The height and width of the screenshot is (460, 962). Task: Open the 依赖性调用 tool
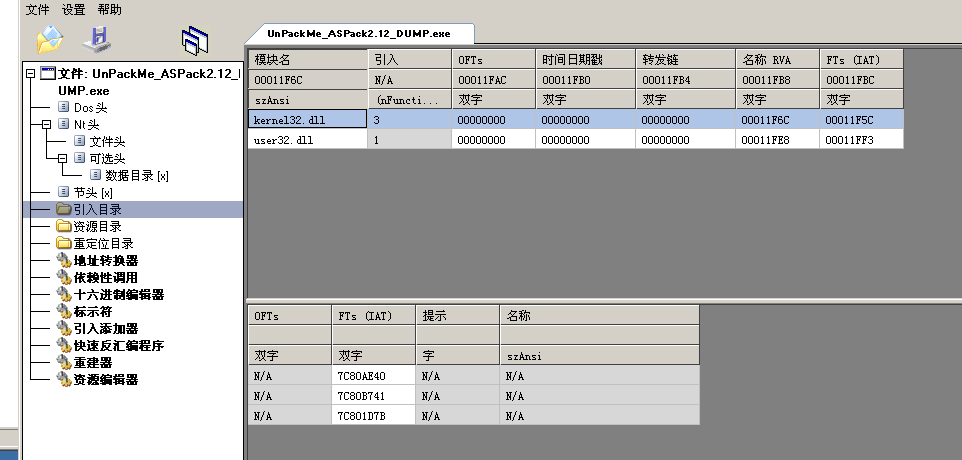click(105, 277)
